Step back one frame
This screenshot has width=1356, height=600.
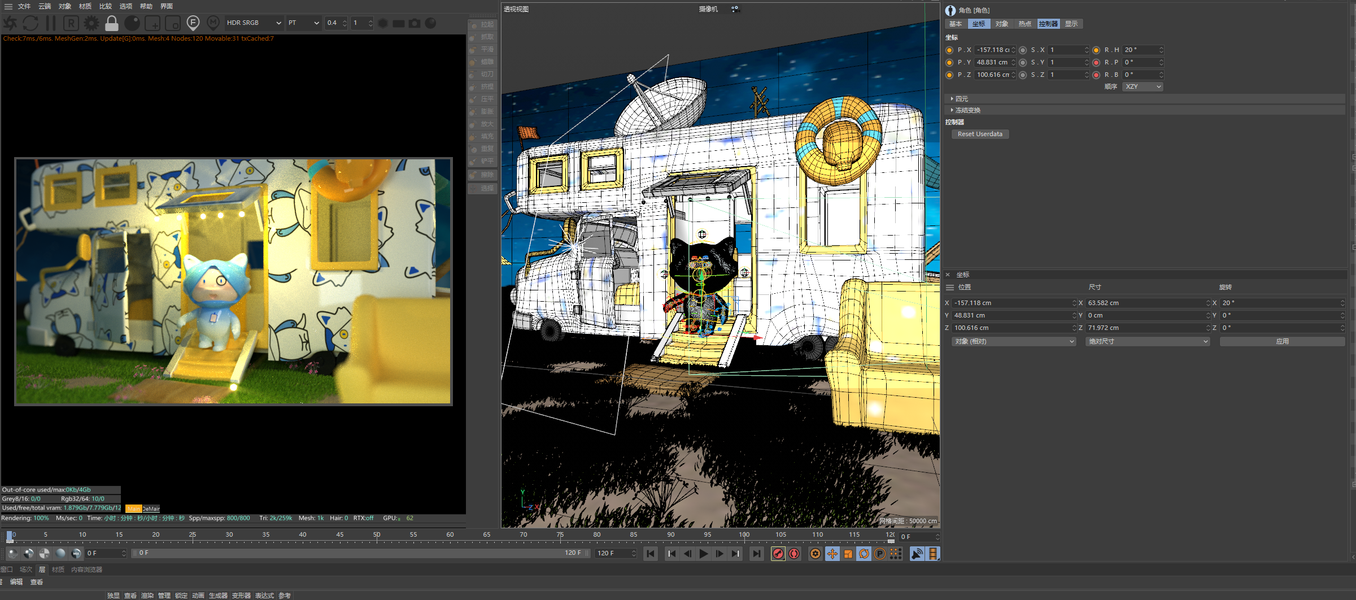(688, 553)
